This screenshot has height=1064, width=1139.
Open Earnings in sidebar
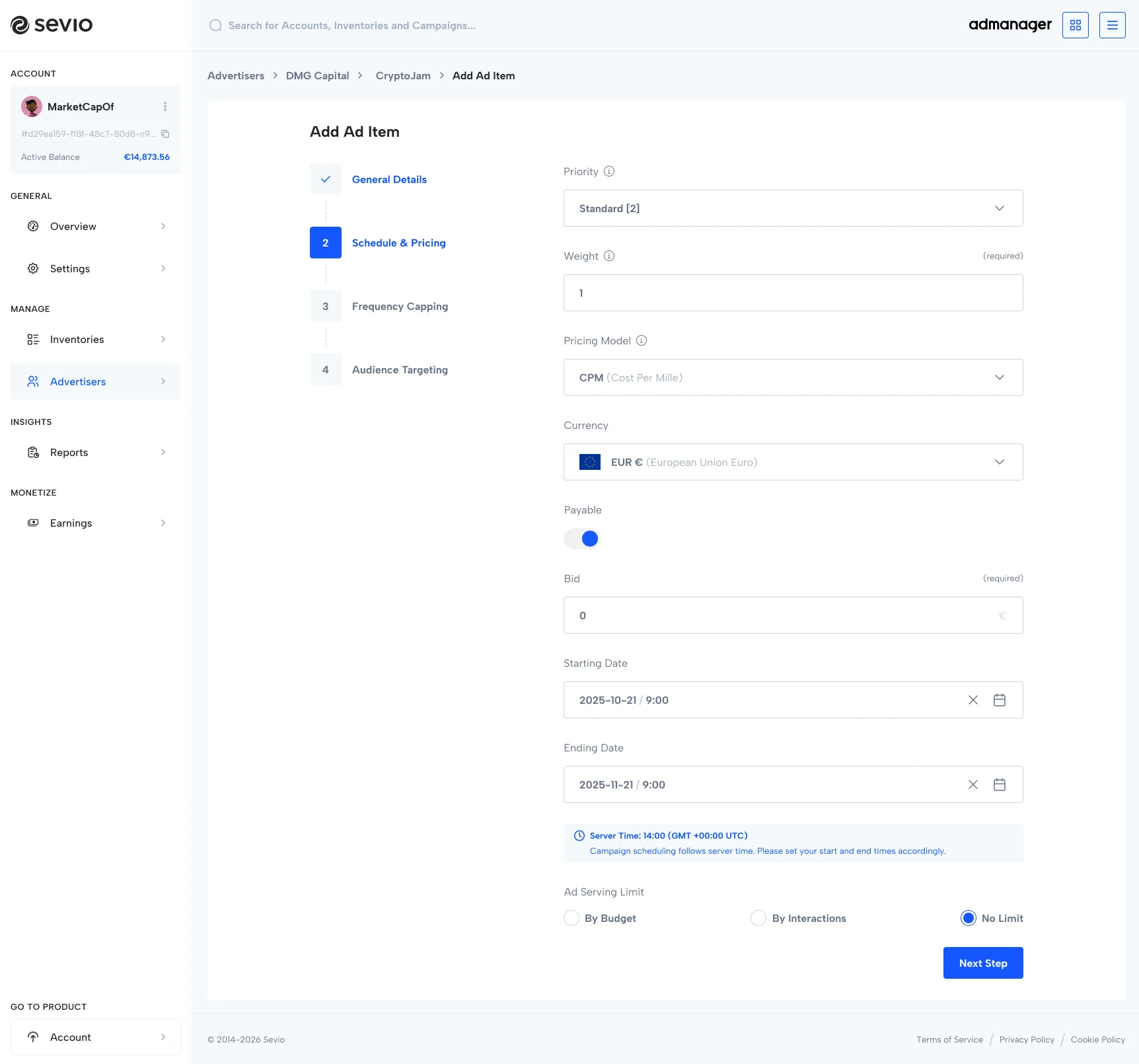[96, 523]
